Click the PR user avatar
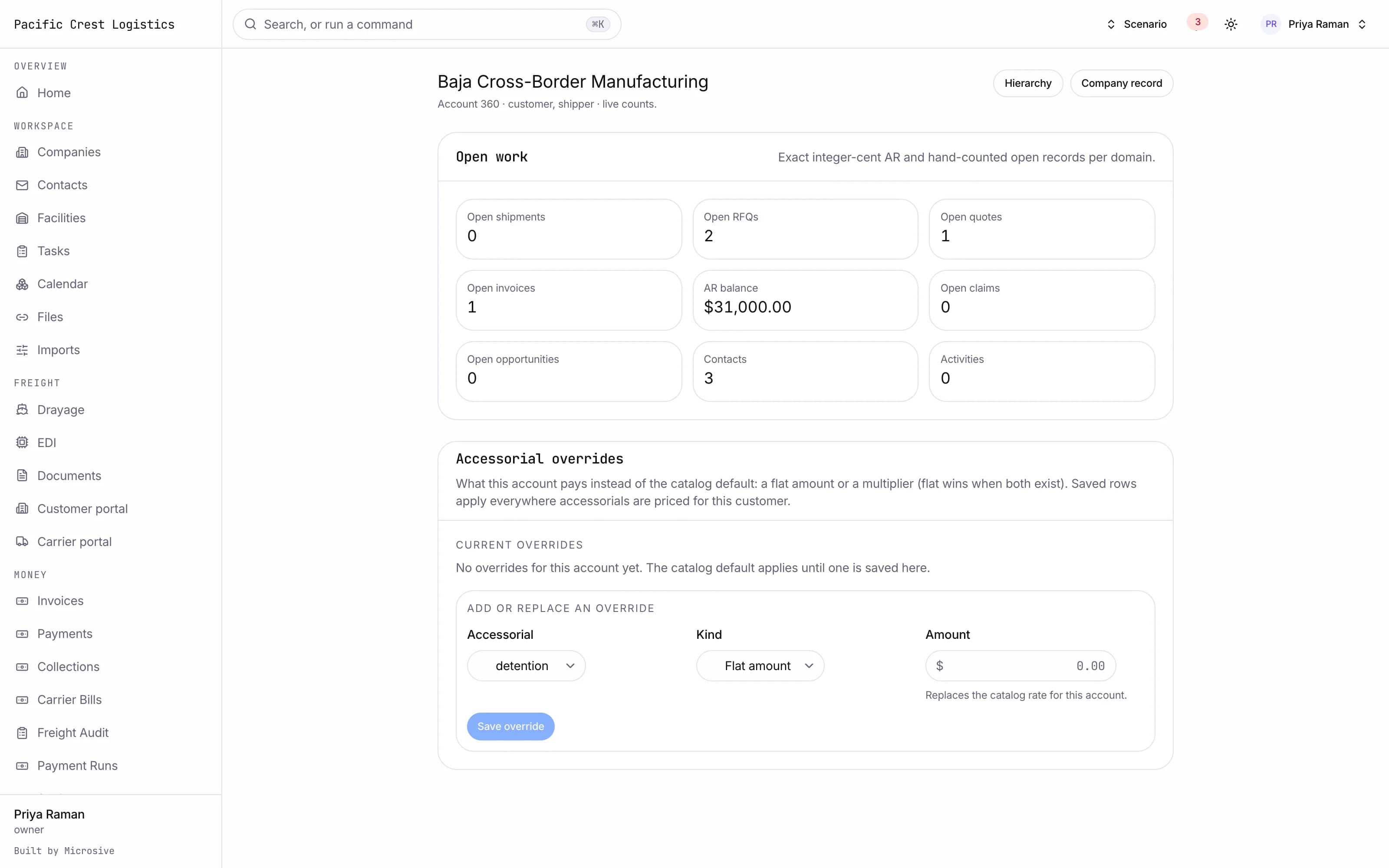Image resolution: width=1389 pixels, height=868 pixels. [x=1271, y=24]
